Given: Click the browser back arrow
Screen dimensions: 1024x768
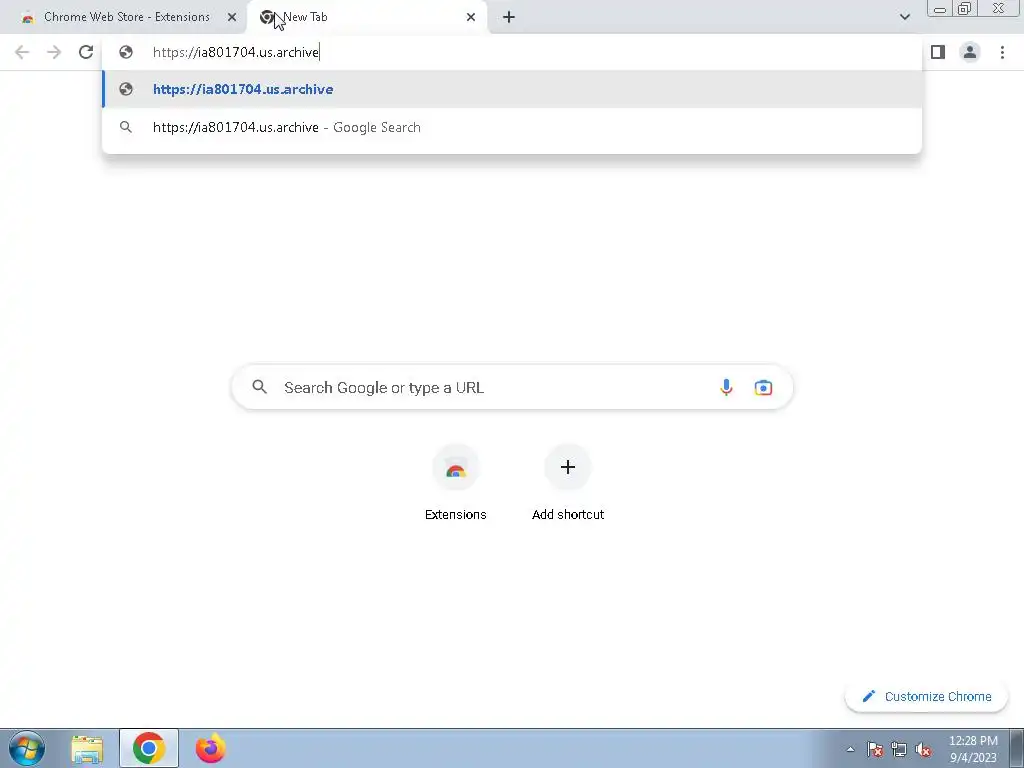Looking at the screenshot, I should pyautogui.click(x=22, y=52).
